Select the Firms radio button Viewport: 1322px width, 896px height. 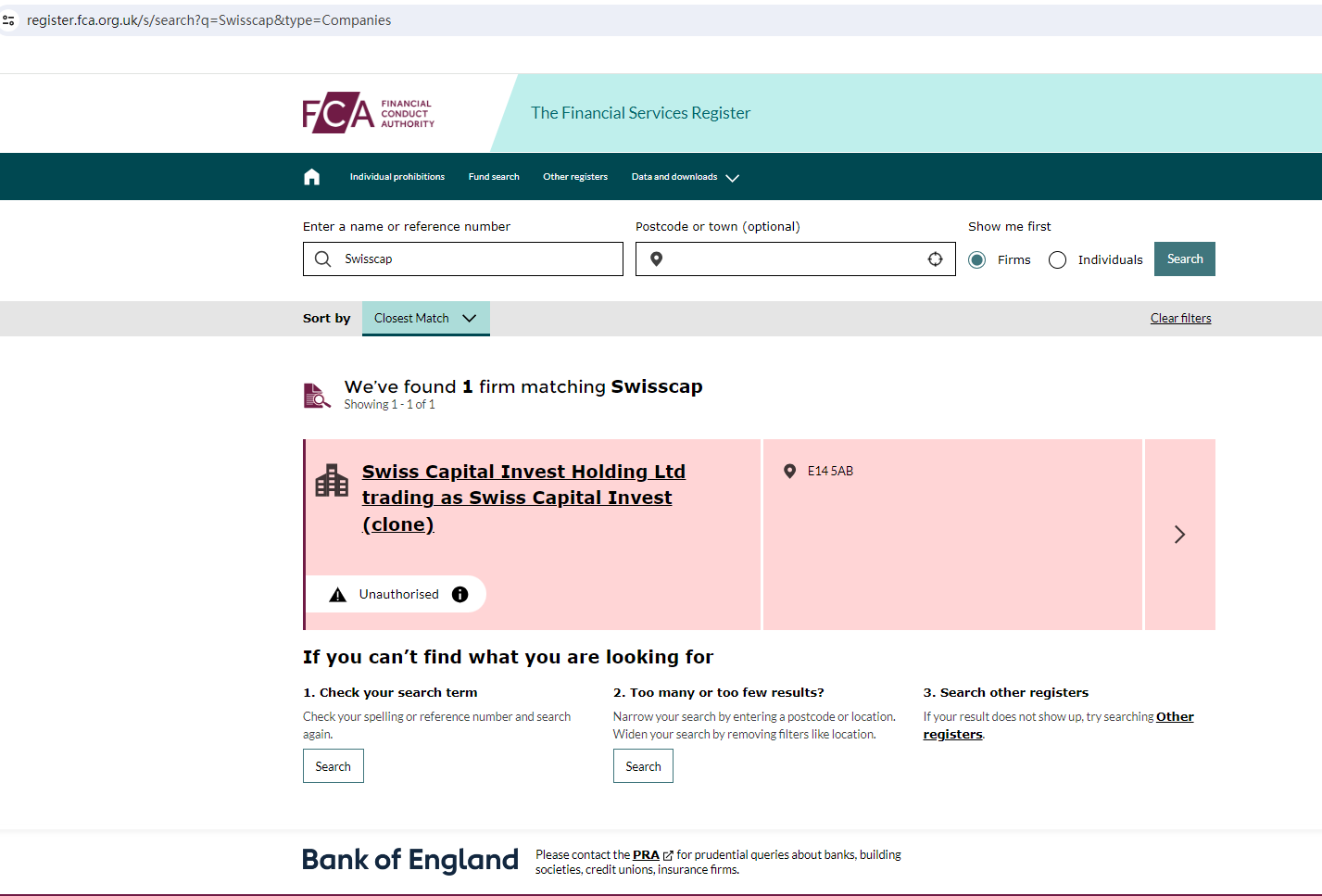coord(976,260)
